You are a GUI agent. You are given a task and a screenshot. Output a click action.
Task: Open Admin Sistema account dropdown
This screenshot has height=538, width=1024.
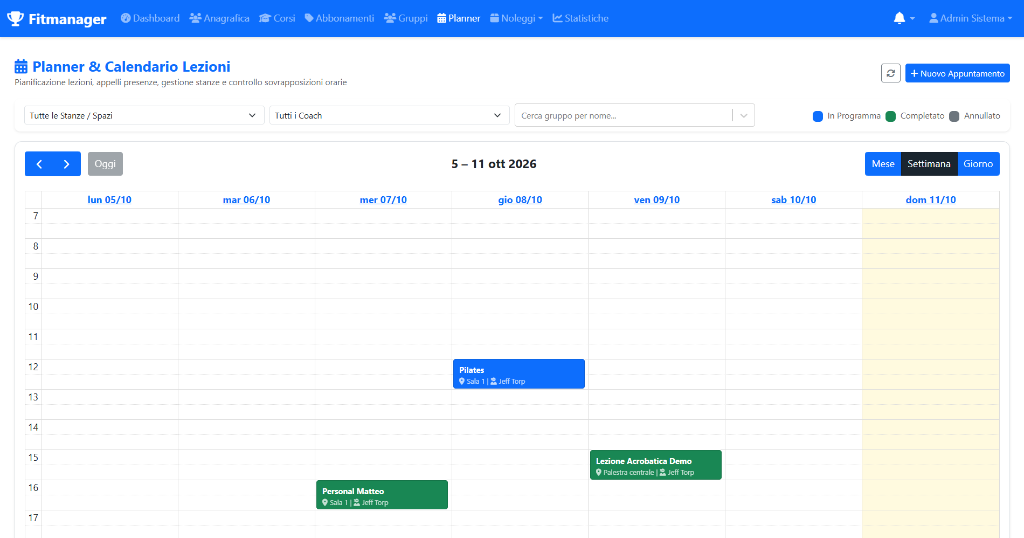(970, 18)
